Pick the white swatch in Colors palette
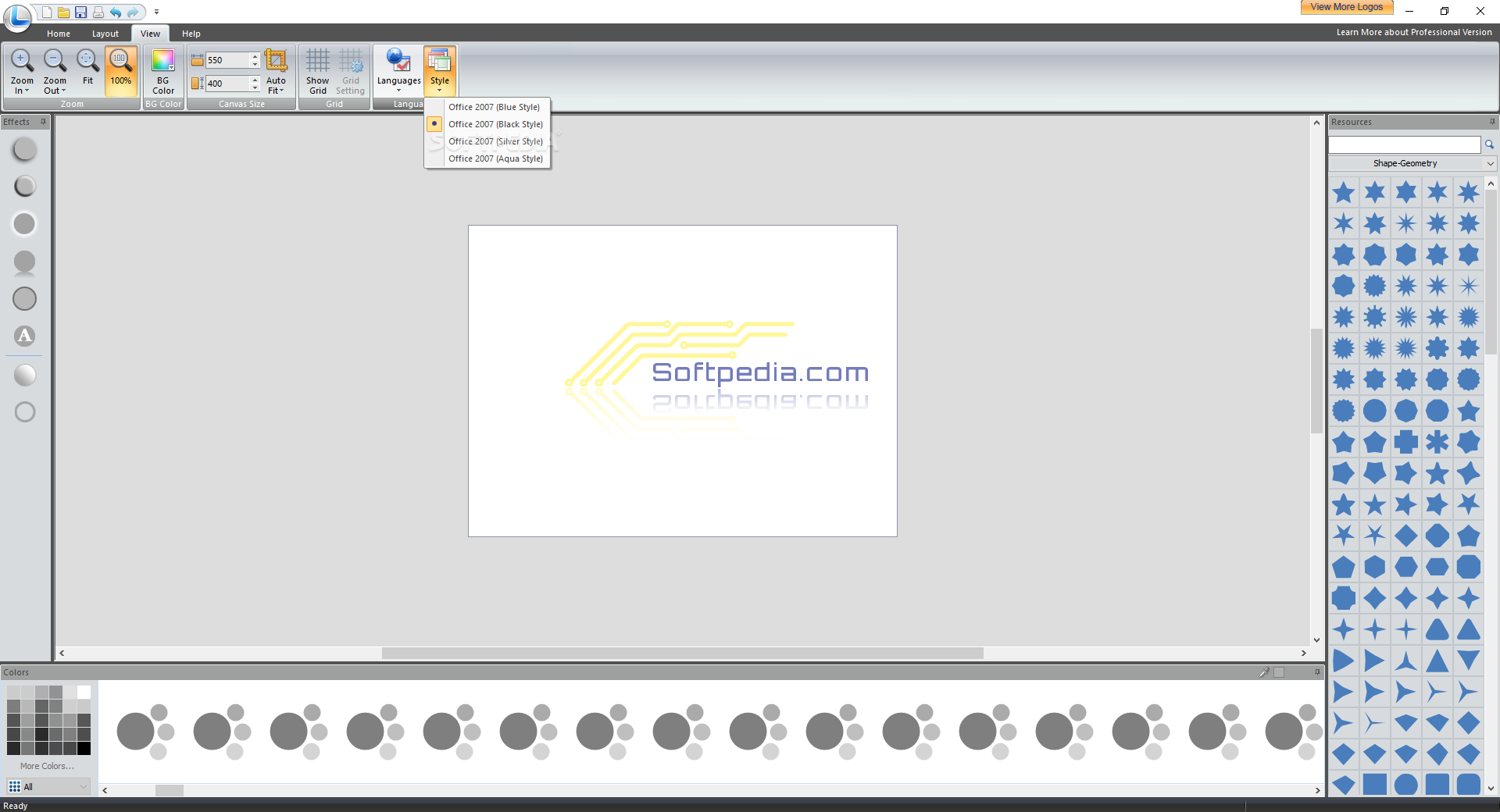This screenshot has height=812, width=1500. click(84, 692)
